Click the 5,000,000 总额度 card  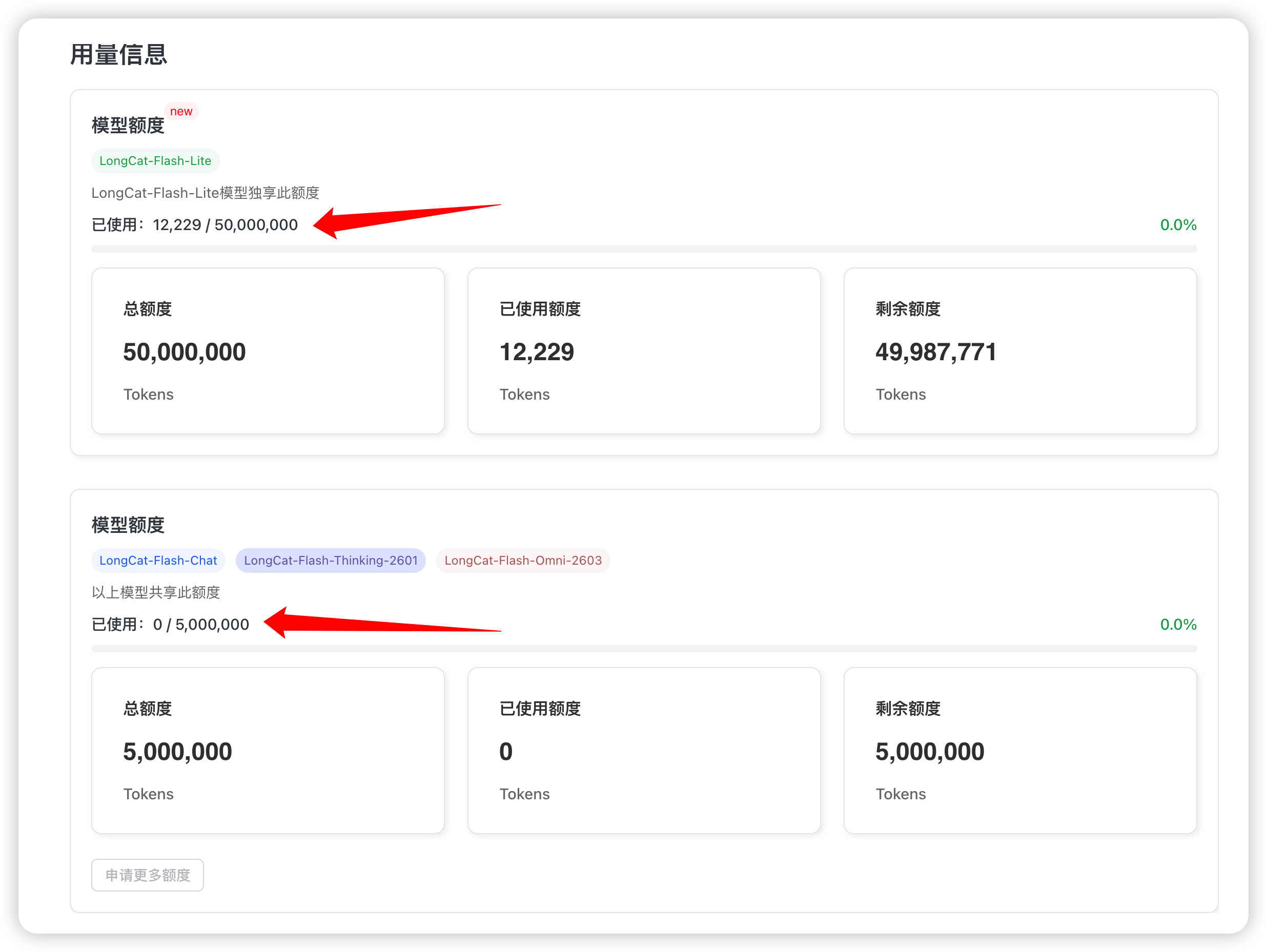[268, 751]
